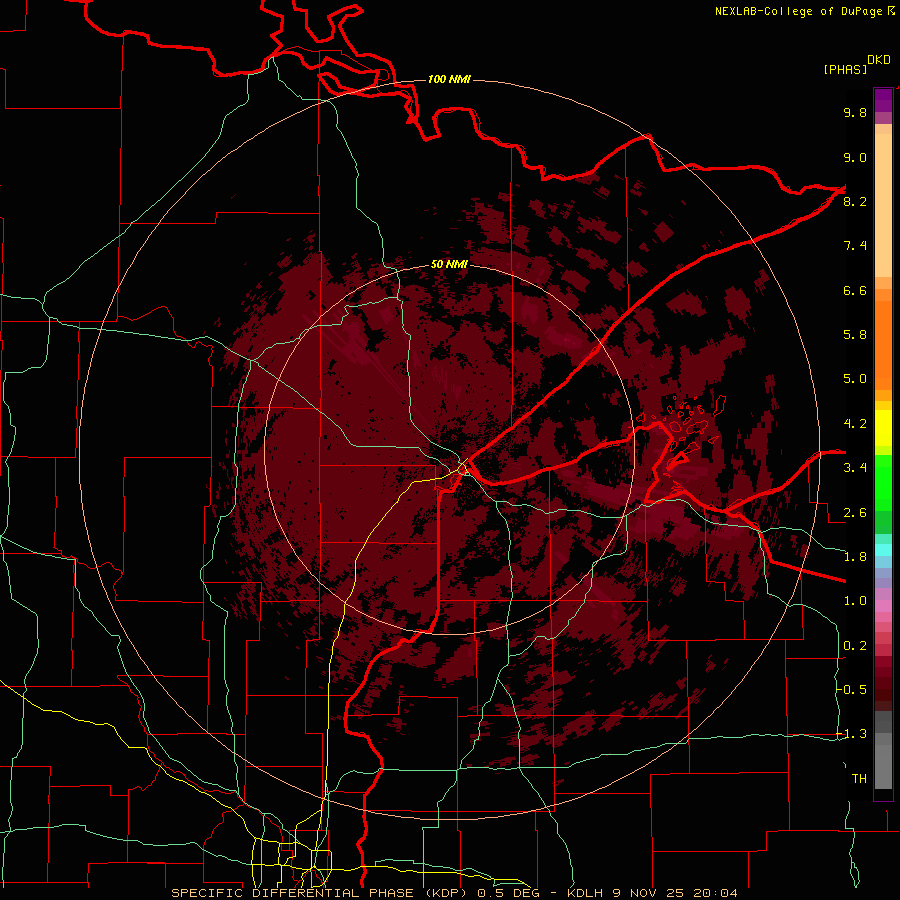
Task: Click the orange segment of the color bar
Action: click(883, 344)
